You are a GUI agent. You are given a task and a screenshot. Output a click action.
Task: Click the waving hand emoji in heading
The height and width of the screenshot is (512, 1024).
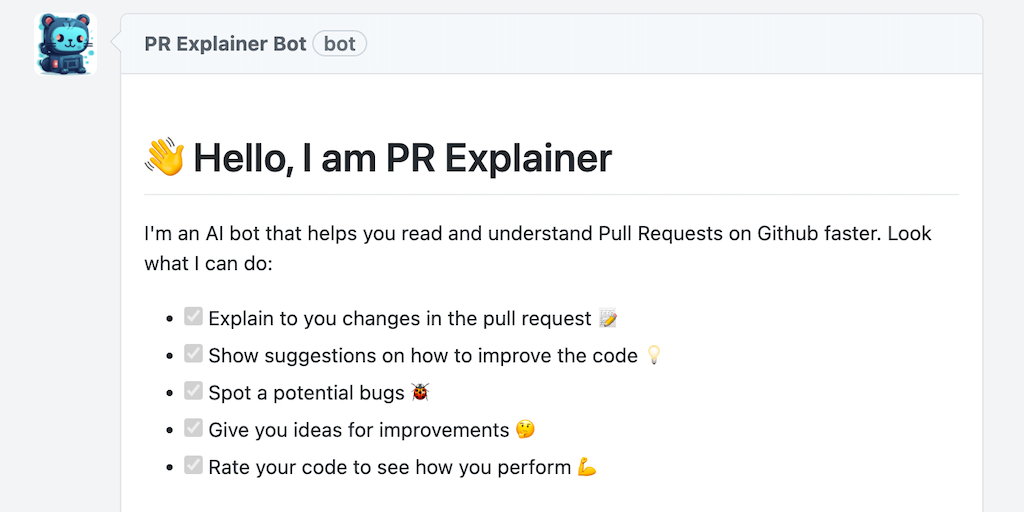tap(165, 158)
